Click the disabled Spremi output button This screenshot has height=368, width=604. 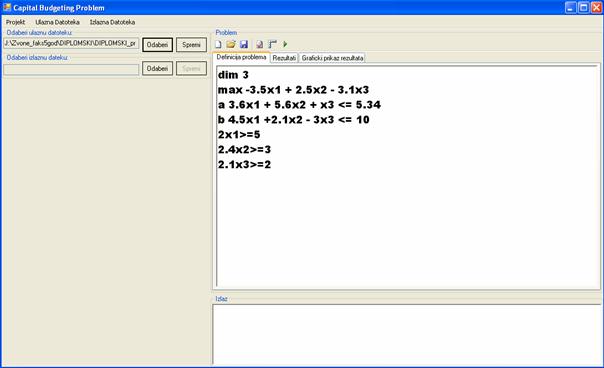pyautogui.click(x=191, y=69)
